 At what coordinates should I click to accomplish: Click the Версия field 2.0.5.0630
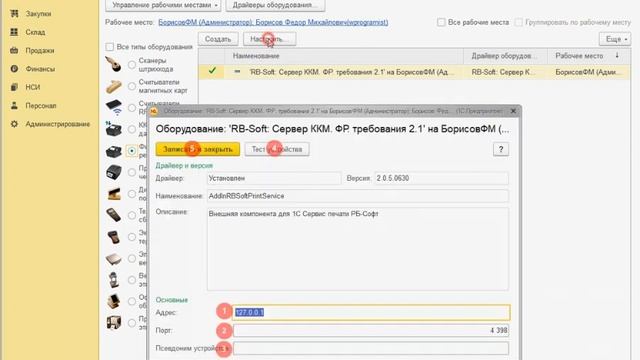pyautogui.click(x=442, y=178)
